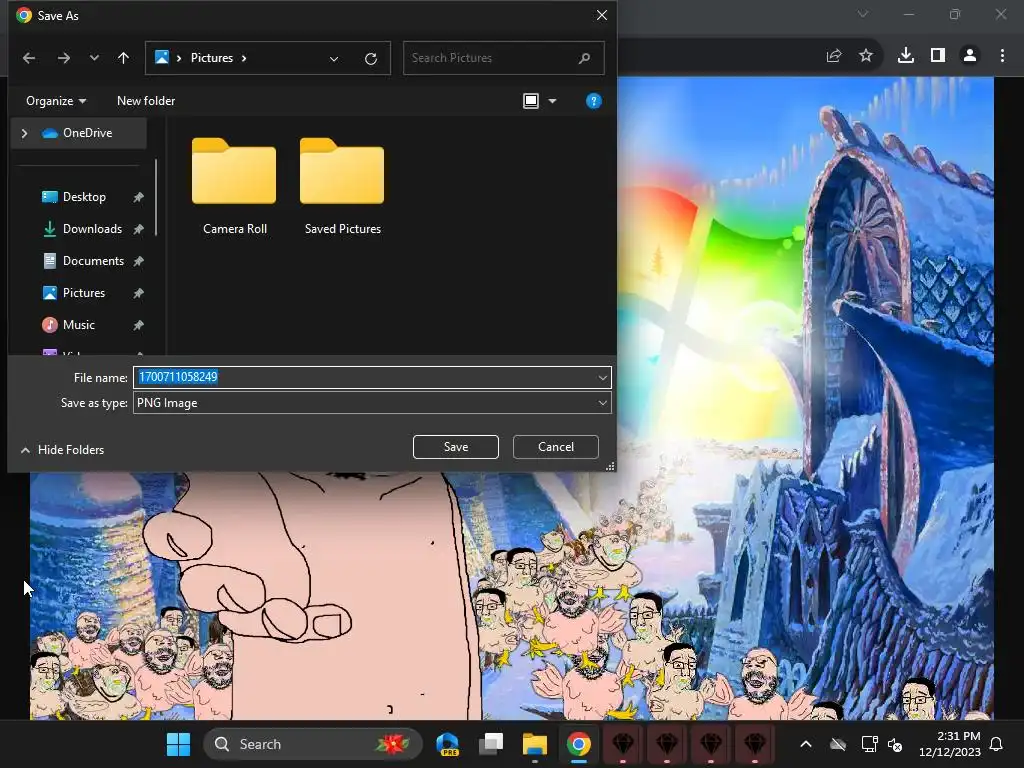Click OneDrive cloud tray icon
Viewport: 1024px width, 768px height.
pos(839,744)
